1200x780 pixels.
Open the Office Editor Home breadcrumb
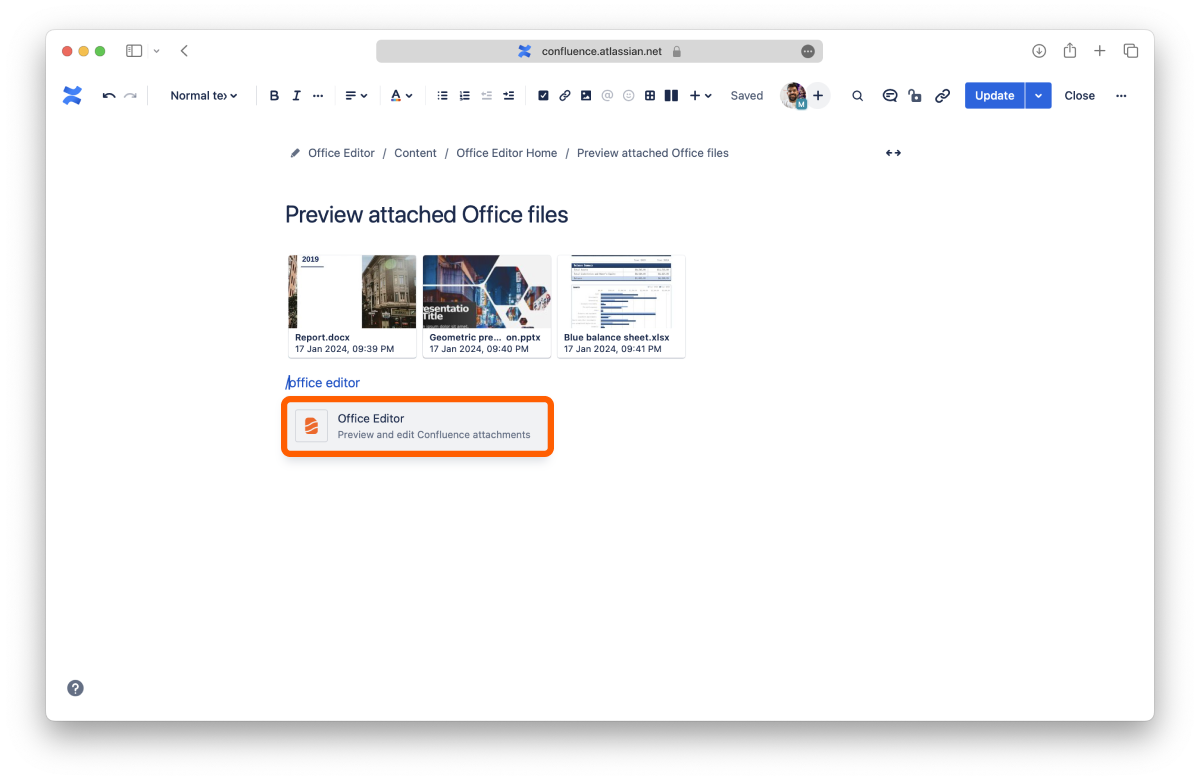pyautogui.click(x=507, y=153)
